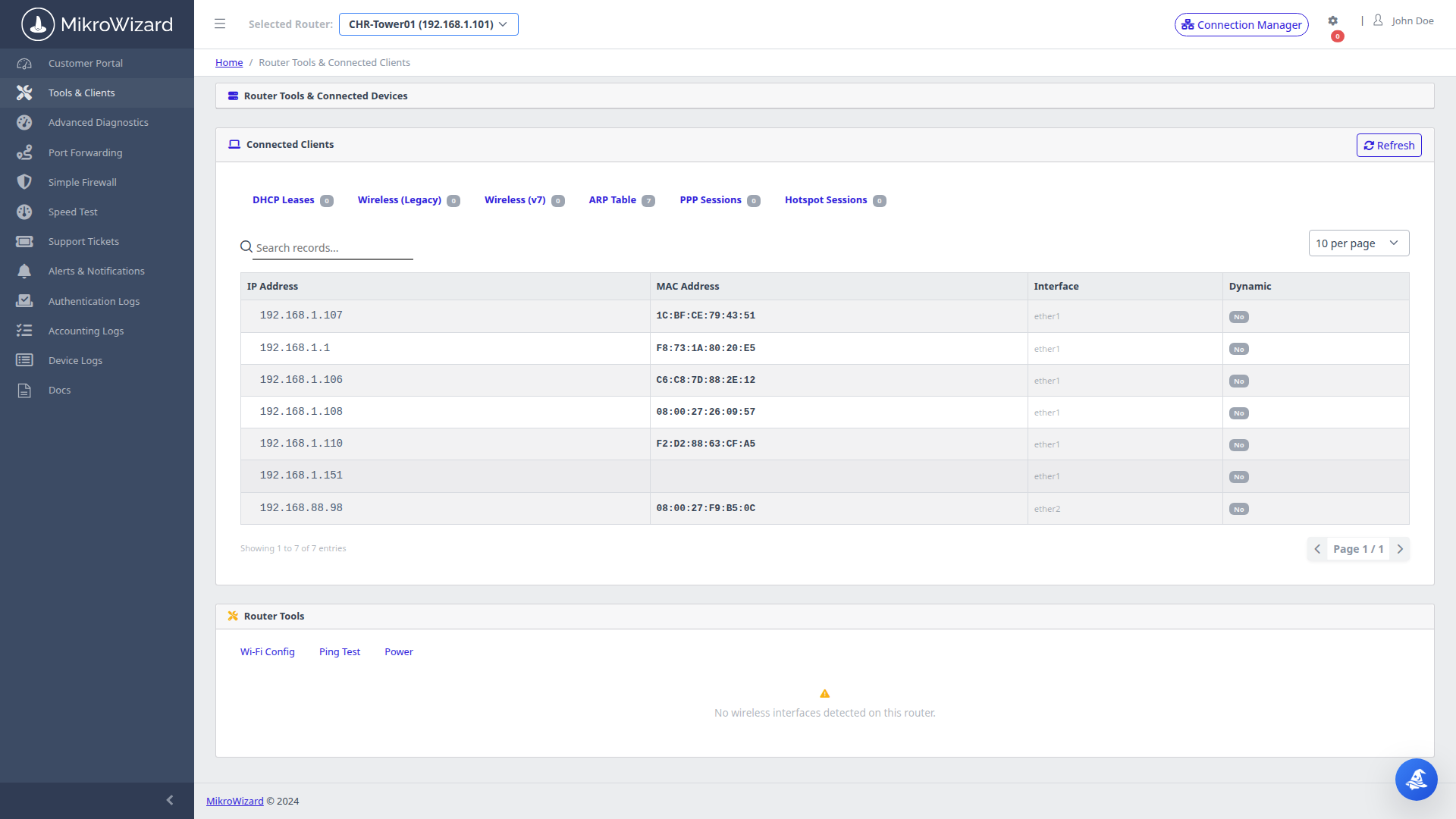Go to previous page in pagination
This screenshot has height=819, width=1456.
1317,549
